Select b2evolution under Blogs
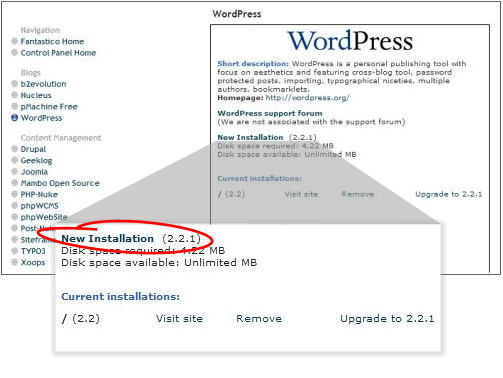This screenshot has height=378, width=503. pyautogui.click(x=43, y=84)
